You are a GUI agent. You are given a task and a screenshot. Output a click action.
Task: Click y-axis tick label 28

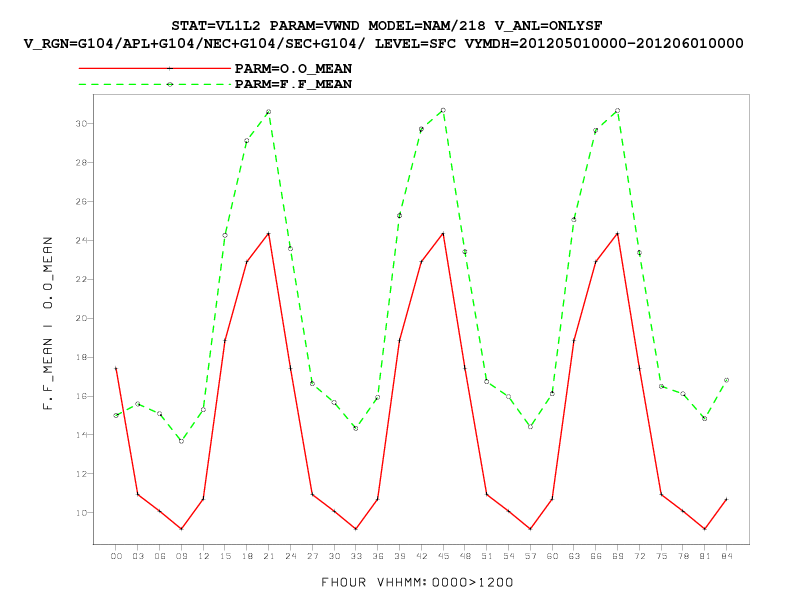[x=81, y=163]
